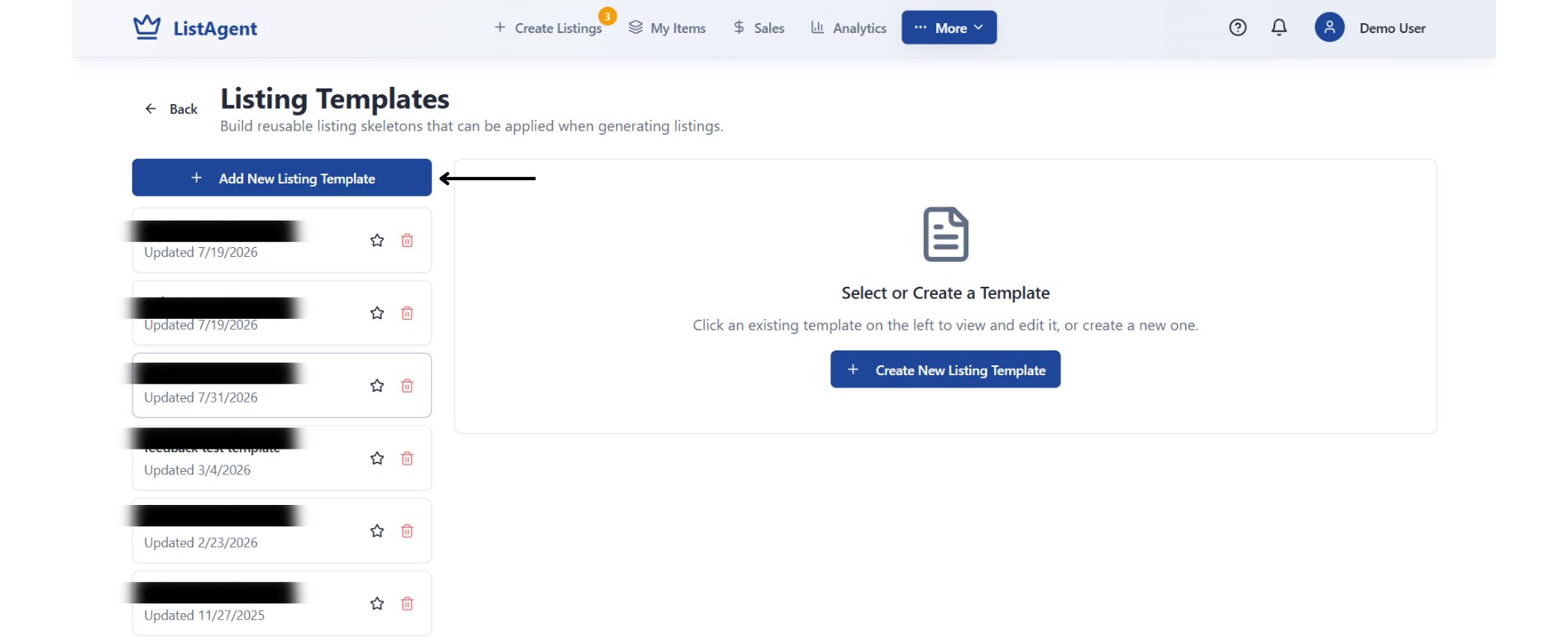Image resolution: width=1568 pixels, height=638 pixels.
Task: Open the help question mark icon
Action: [1237, 27]
